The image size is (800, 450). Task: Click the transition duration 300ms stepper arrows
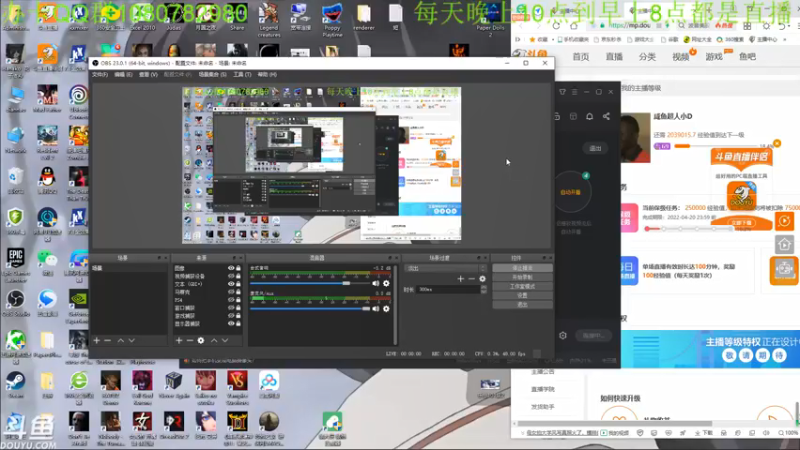tap(483, 289)
